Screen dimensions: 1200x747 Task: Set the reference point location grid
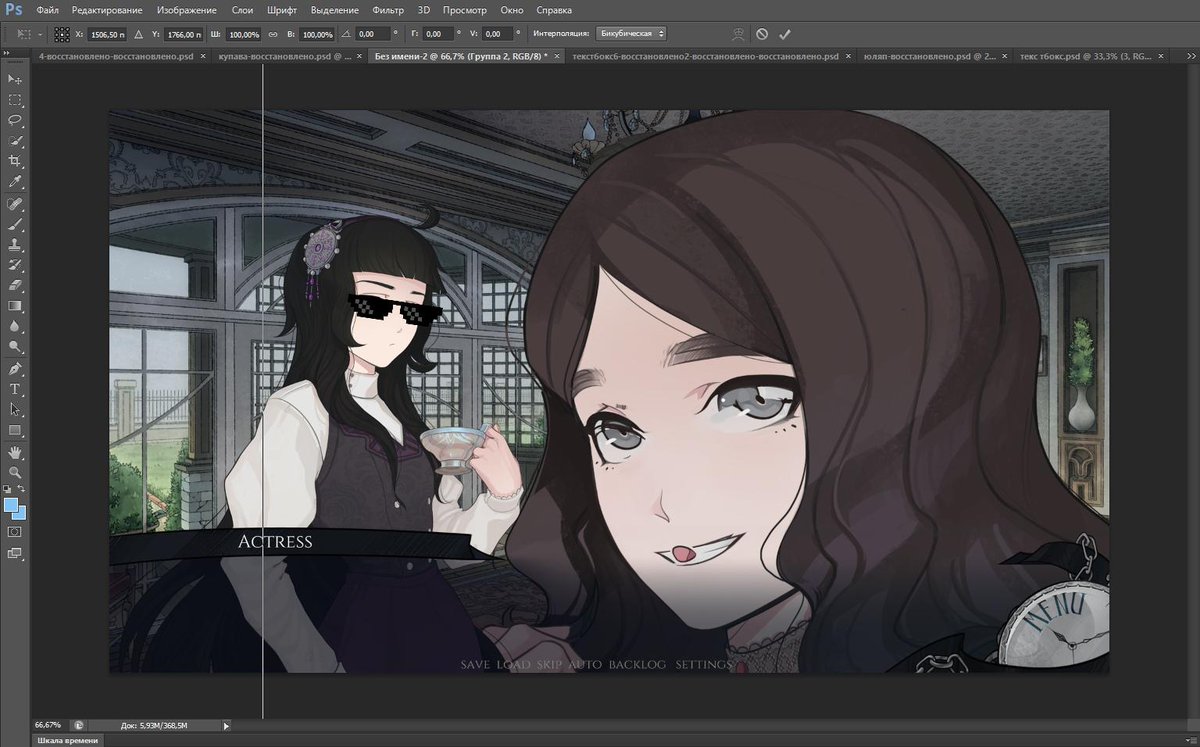(x=62, y=34)
